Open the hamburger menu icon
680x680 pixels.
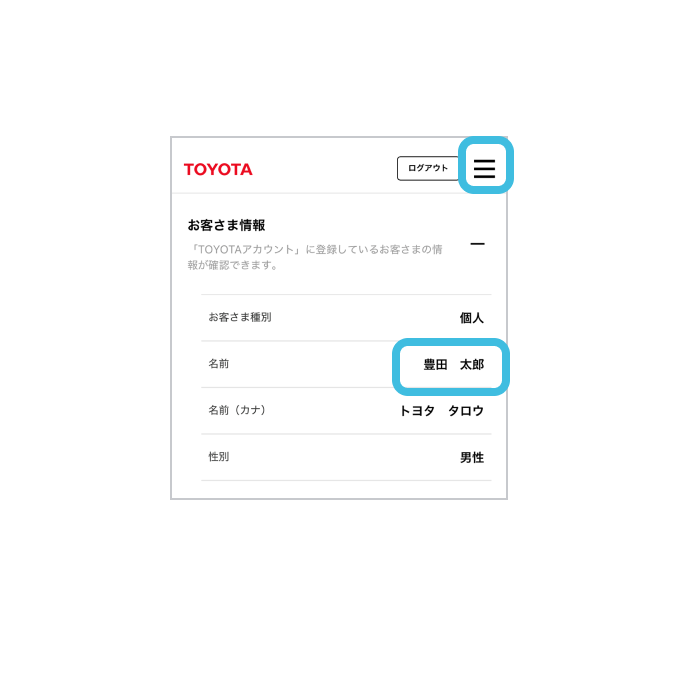click(x=484, y=168)
